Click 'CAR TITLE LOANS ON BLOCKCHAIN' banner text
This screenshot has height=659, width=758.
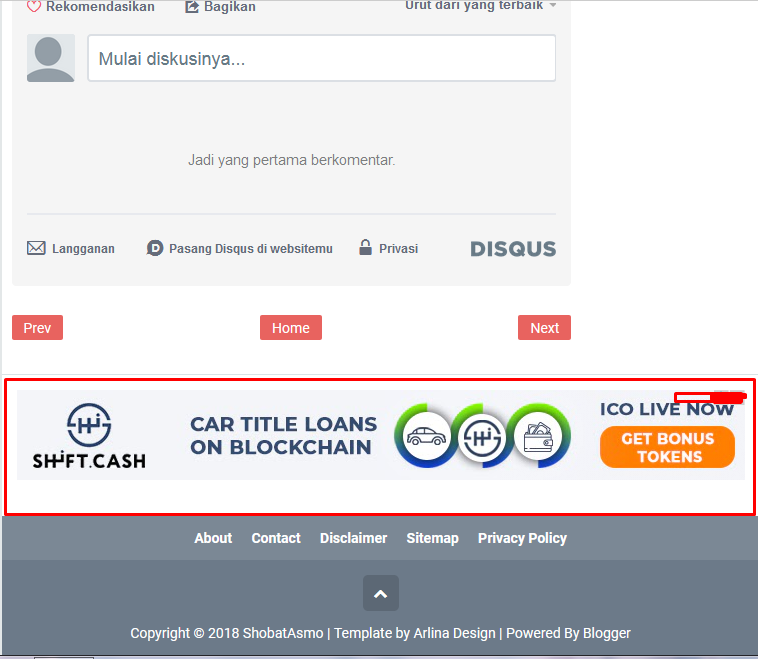[x=283, y=436]
